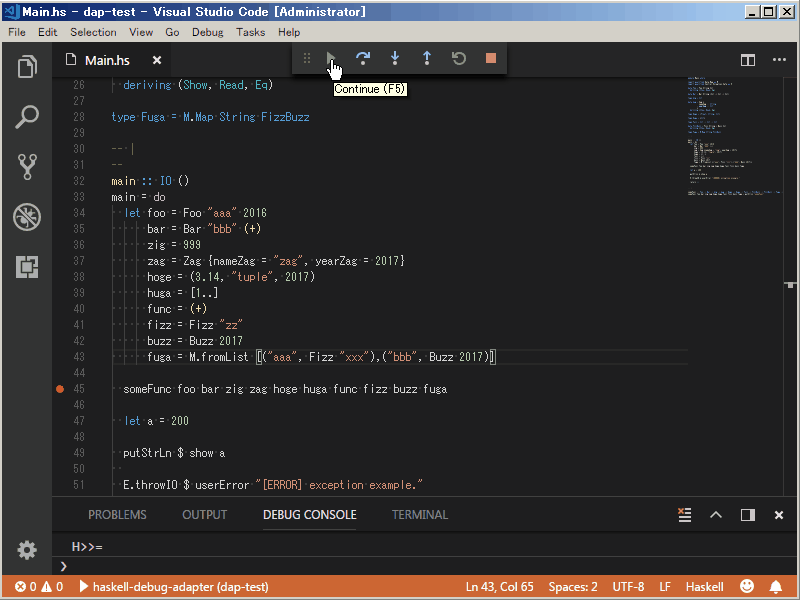
Task: Open notifications bell
Action: point(776,587)
